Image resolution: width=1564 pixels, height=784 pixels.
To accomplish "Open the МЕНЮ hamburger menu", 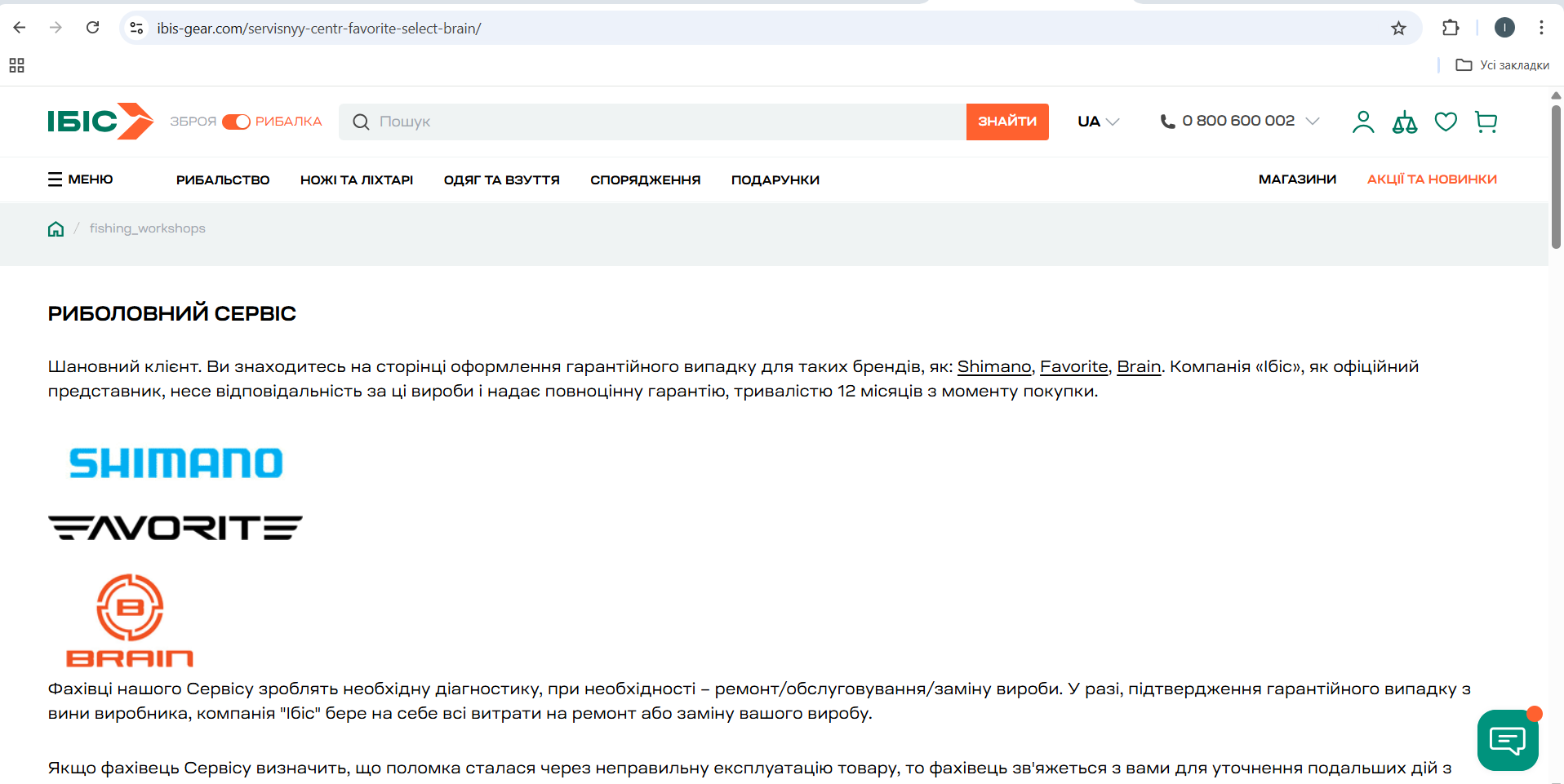I will pyautogui.click(x=80, y=179).
